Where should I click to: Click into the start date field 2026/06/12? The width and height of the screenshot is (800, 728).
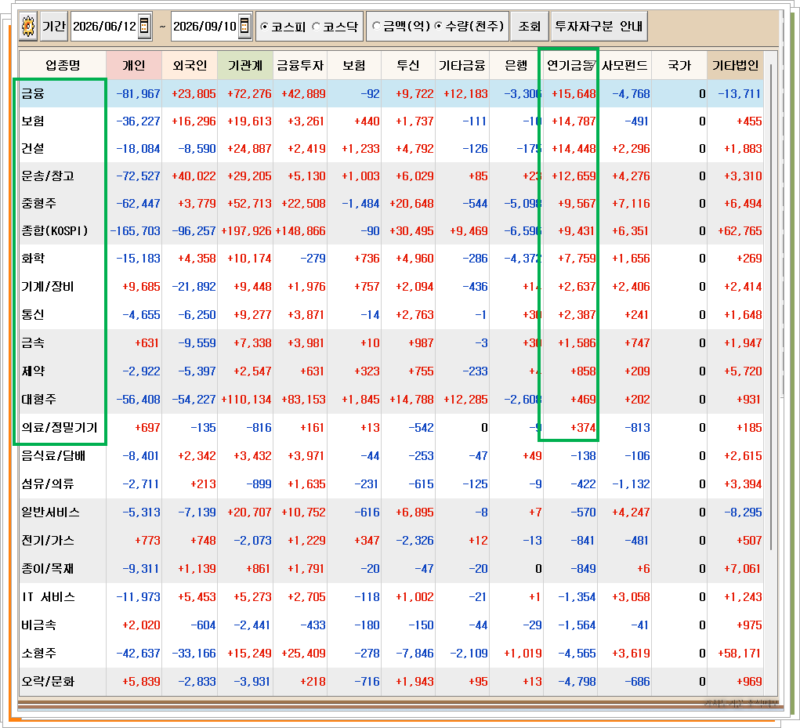105,26
